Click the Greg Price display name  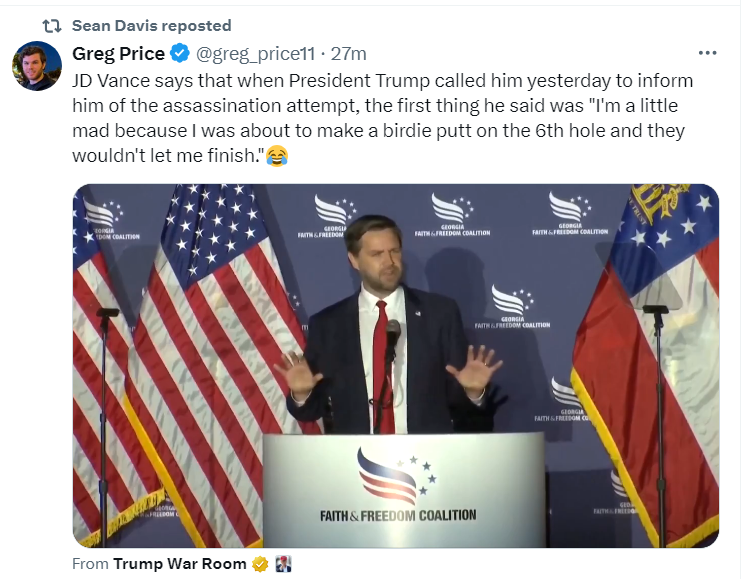coord(118,53)
